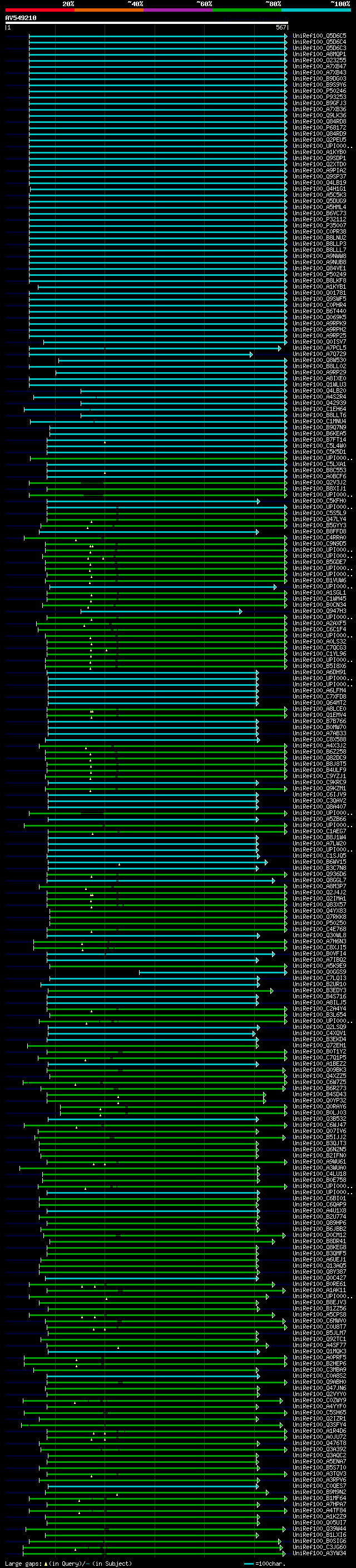Screen dimensions: 356x1568
Task: Select hit label UniRef100_Q84RD8
Action: 319,122
